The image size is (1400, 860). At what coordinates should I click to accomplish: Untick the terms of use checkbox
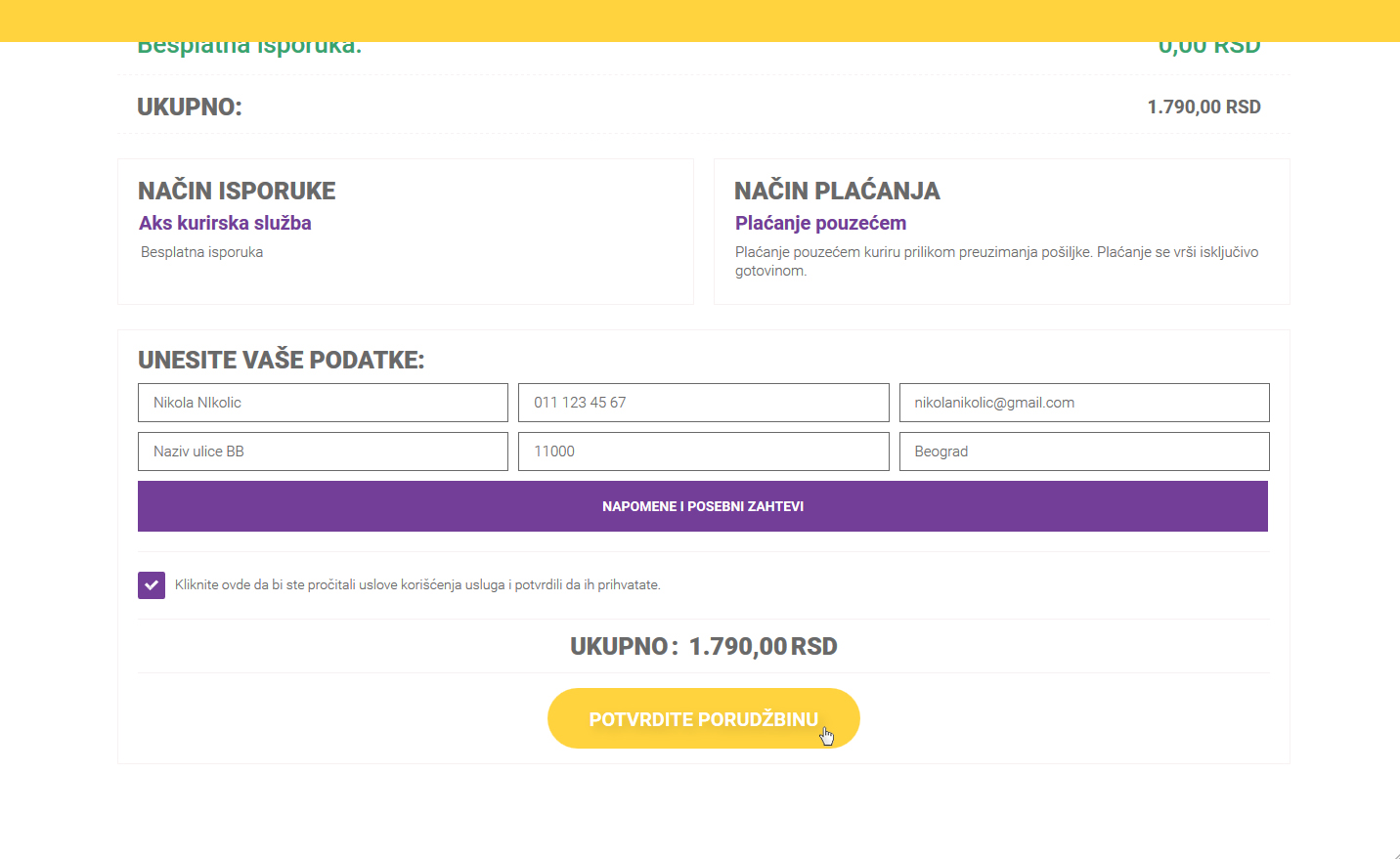click(x=152, y=585)
